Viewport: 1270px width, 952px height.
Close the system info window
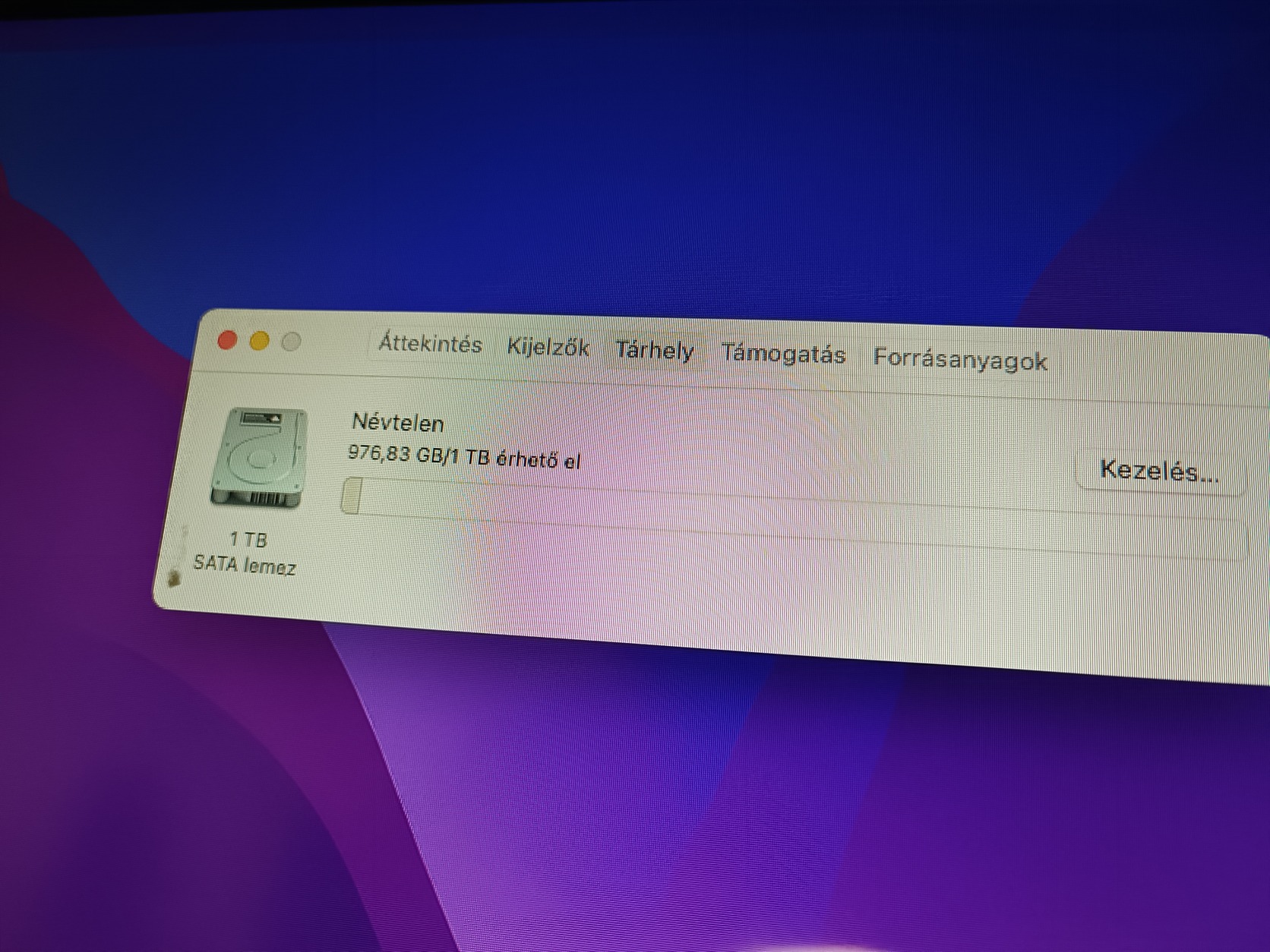point(226,340)
